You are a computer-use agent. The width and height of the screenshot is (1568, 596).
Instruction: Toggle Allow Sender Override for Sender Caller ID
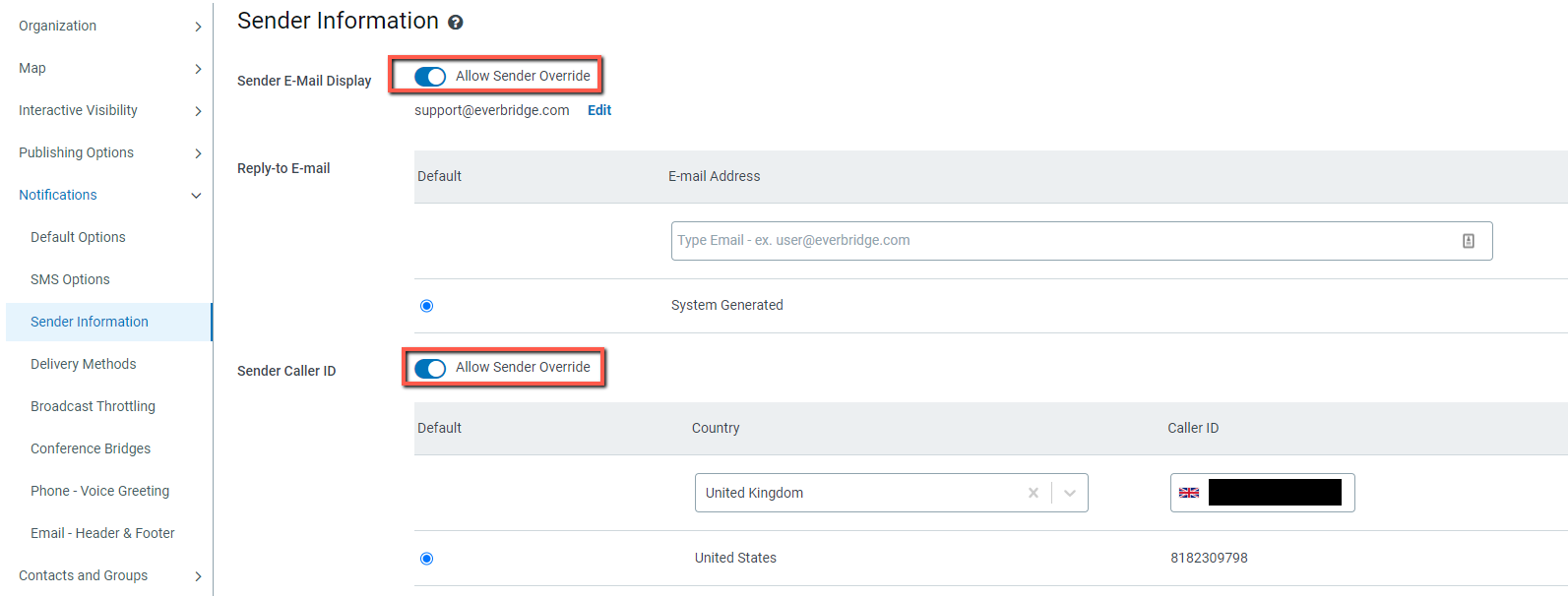click(x=430, y=368)
